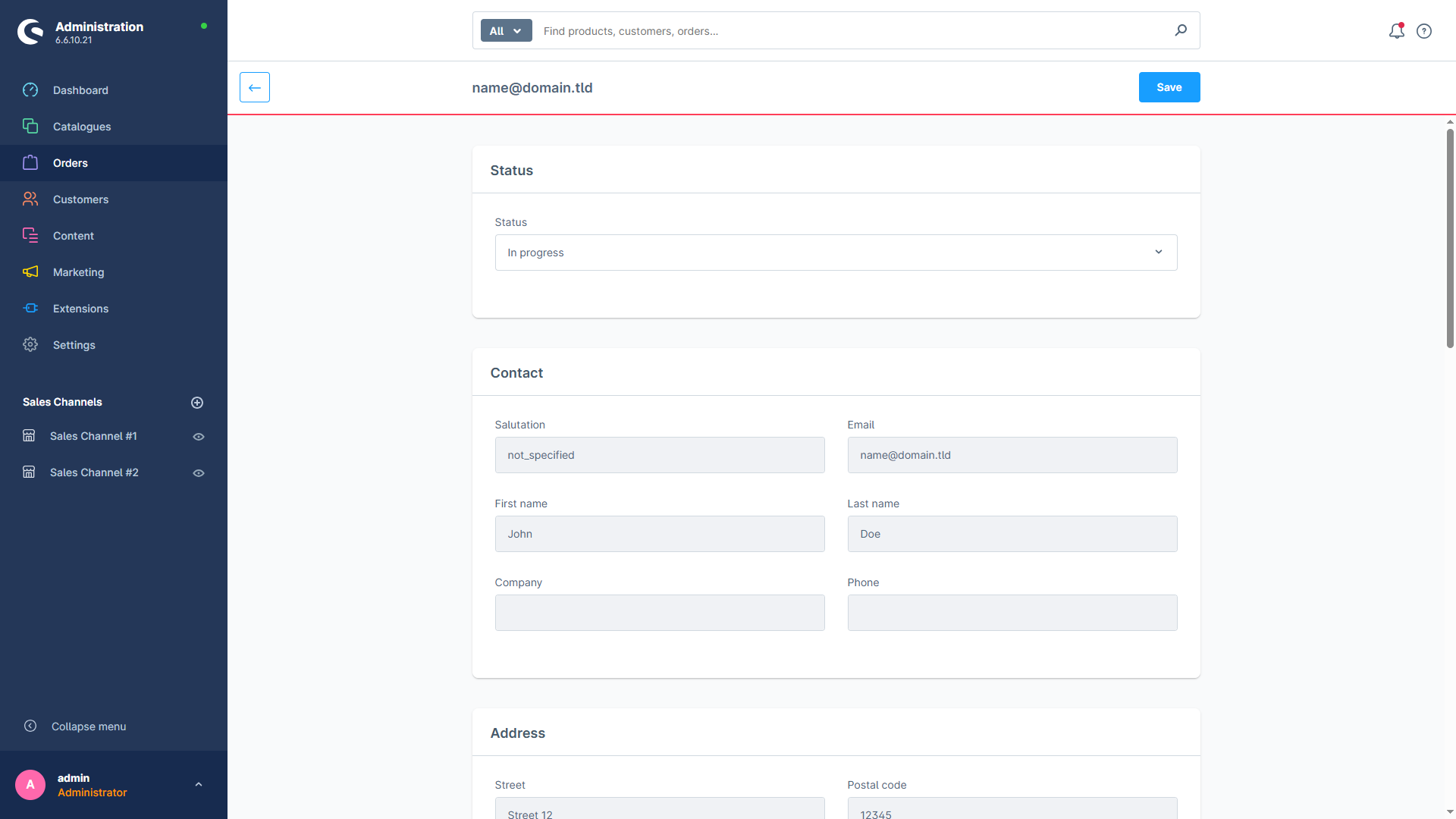Open Extensions menu item
Screen dimensions: 1456x819
tap(114, 309)
